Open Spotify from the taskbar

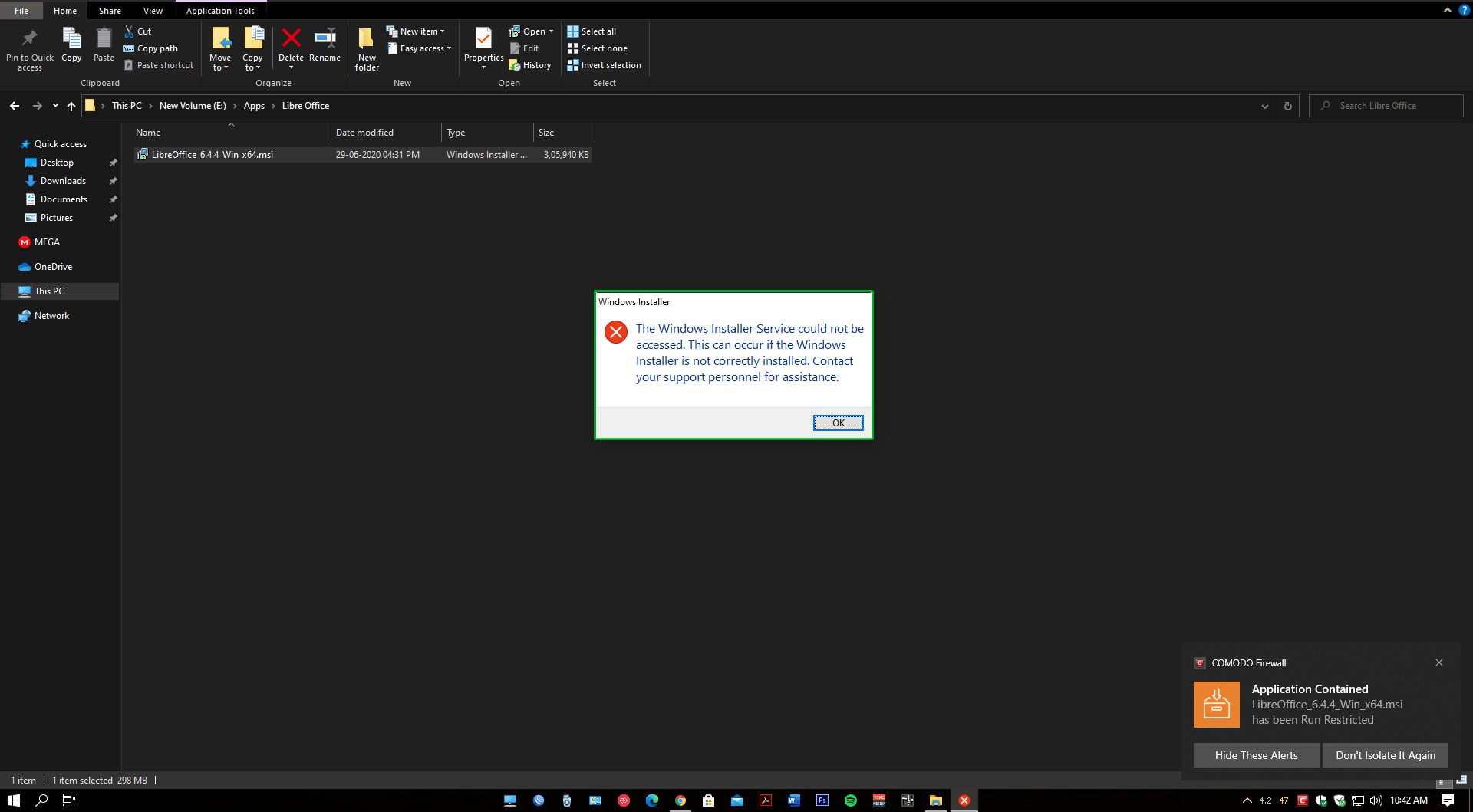coord(851,800)
